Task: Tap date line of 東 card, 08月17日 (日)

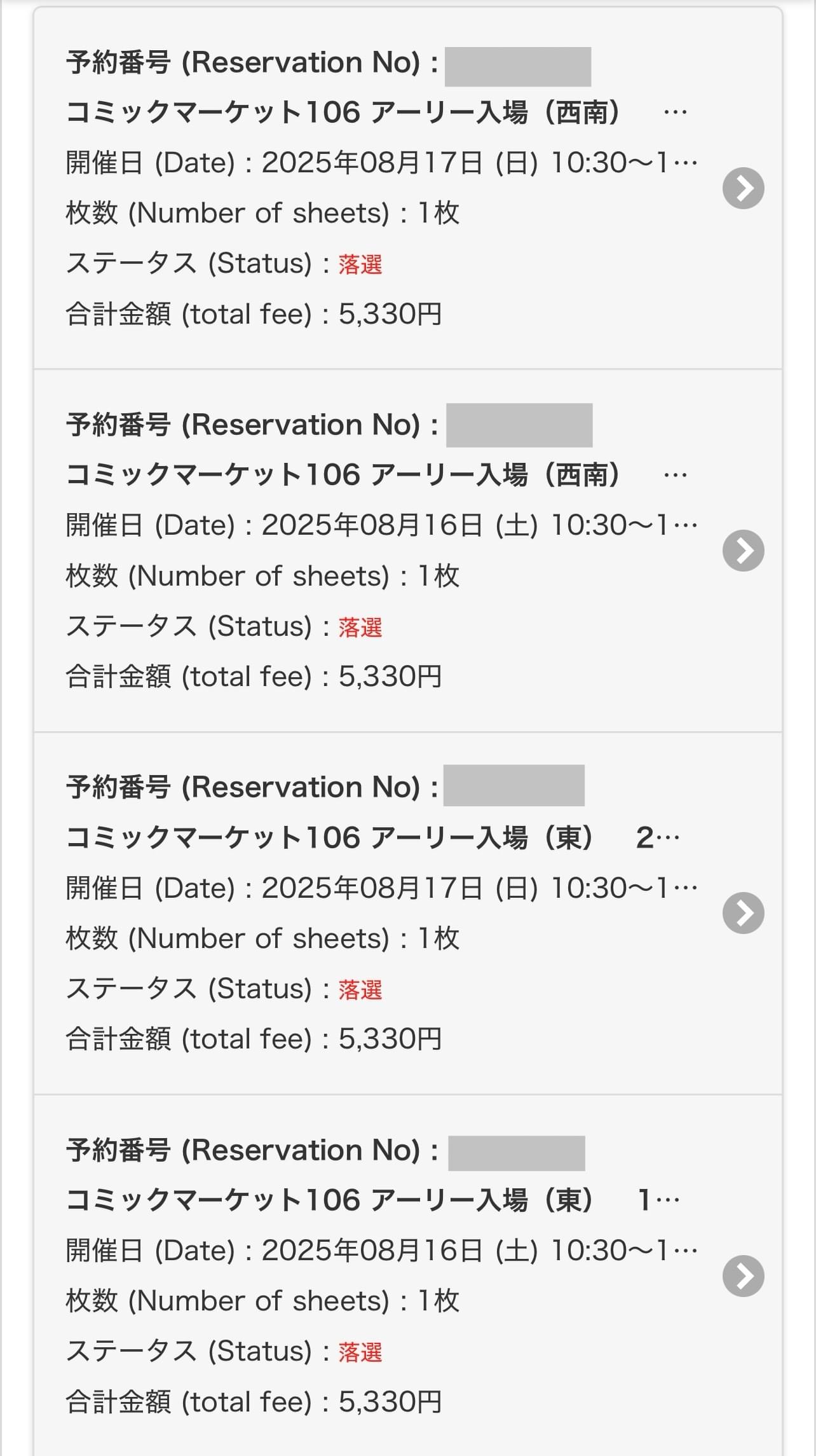Action: (381, 888)
